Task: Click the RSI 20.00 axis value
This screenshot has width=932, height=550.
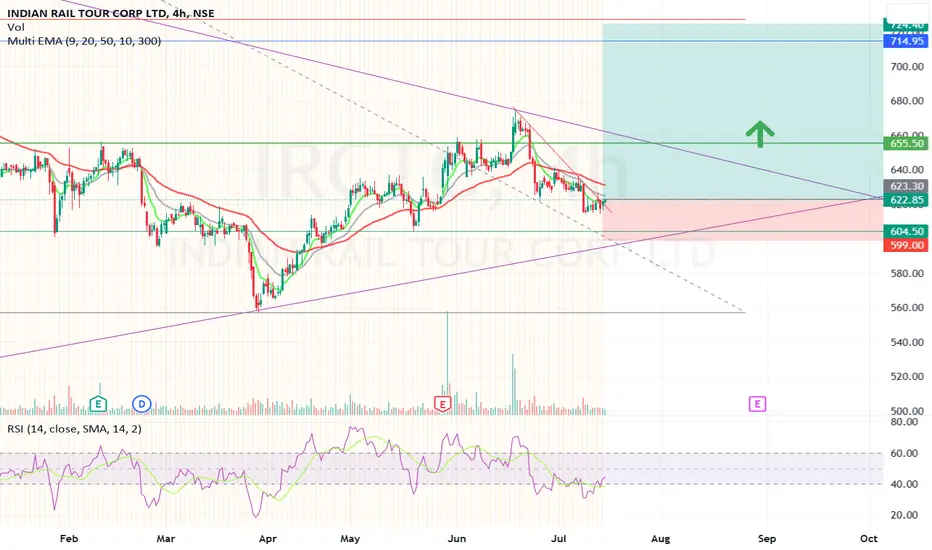Action: click(904, 515)
